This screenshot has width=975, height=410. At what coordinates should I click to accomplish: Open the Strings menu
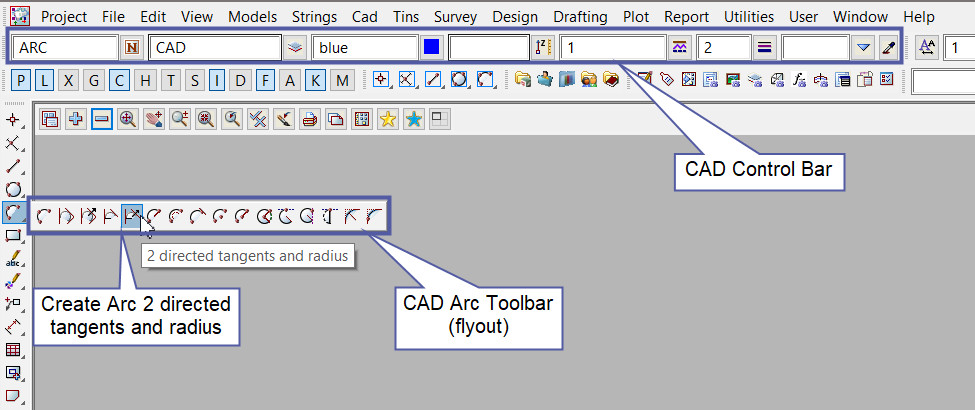tap(315, 17)
